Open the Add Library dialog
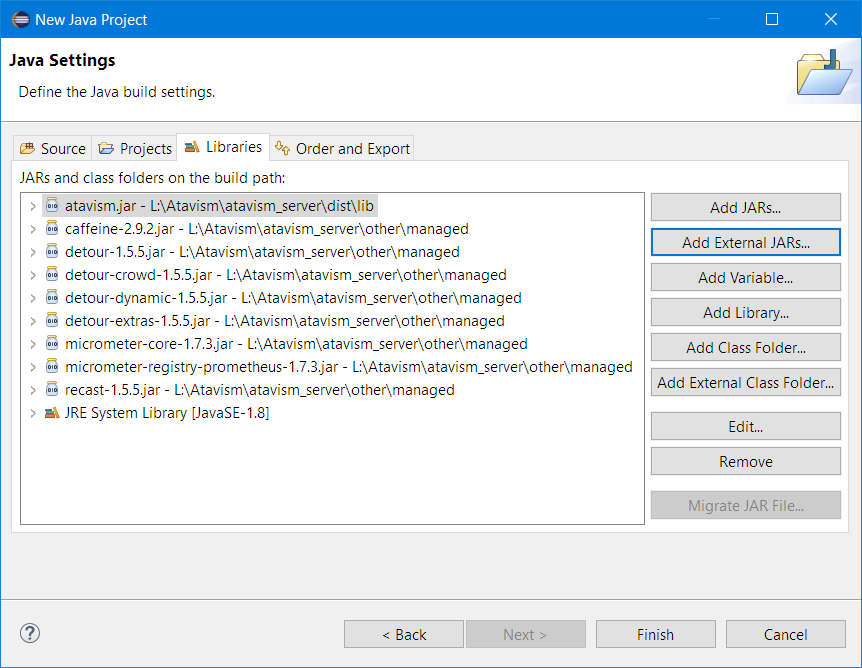The width and height of the screenshot is (862, 668). click(x=745, y=312)
